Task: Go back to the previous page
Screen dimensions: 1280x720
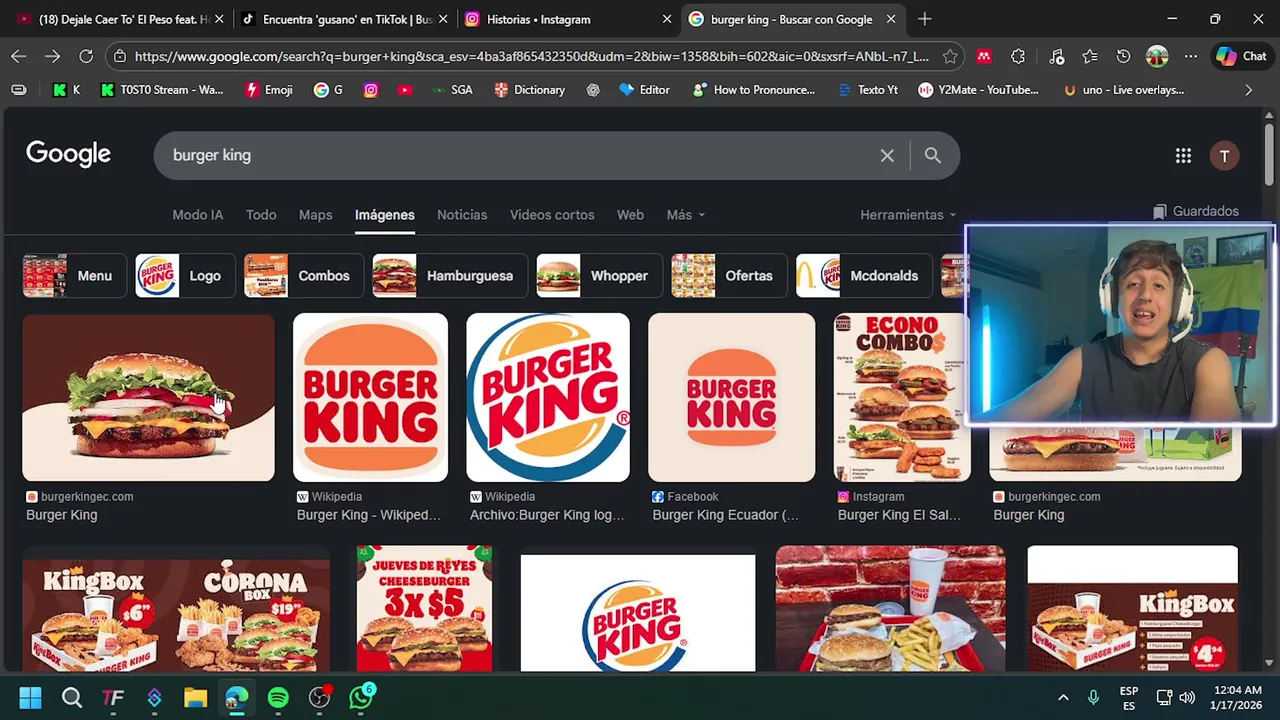Action: (18, 57)
